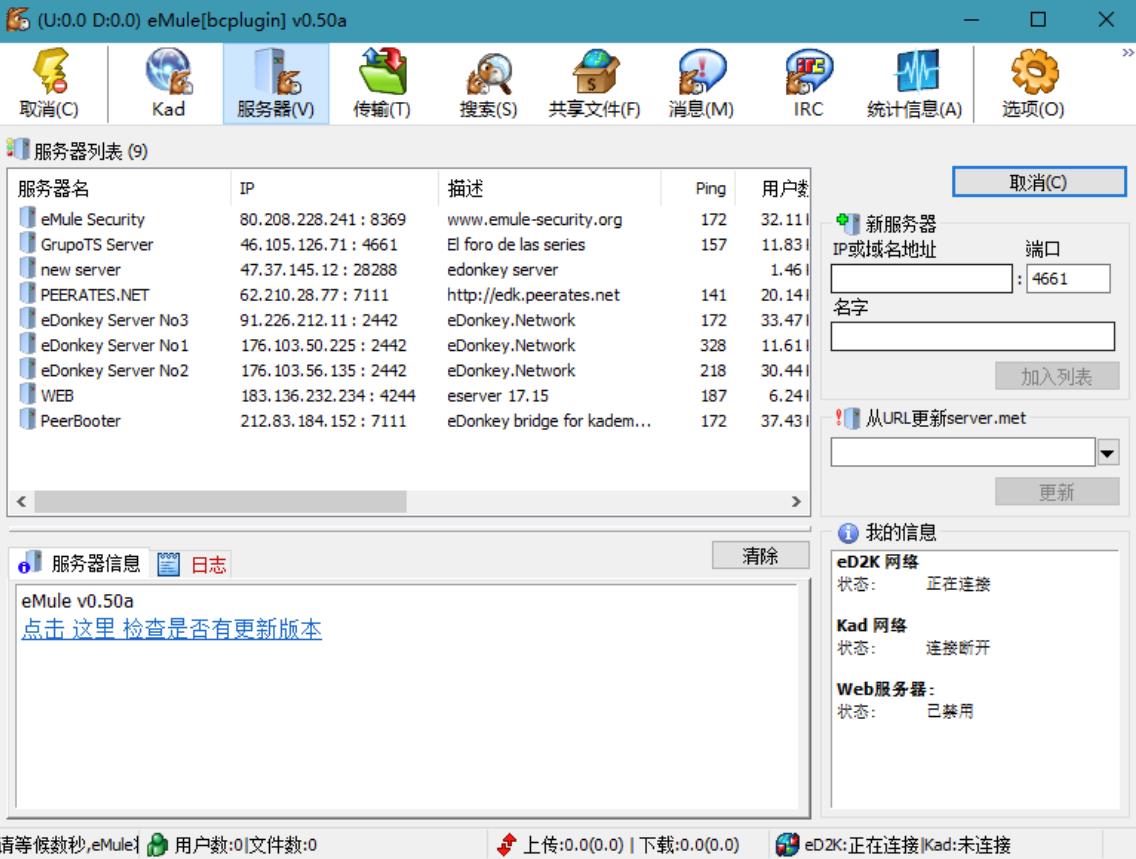Click the GrupoTS Server row icon
Screen dimensions: 1136x859
click(x=28, y=243)
